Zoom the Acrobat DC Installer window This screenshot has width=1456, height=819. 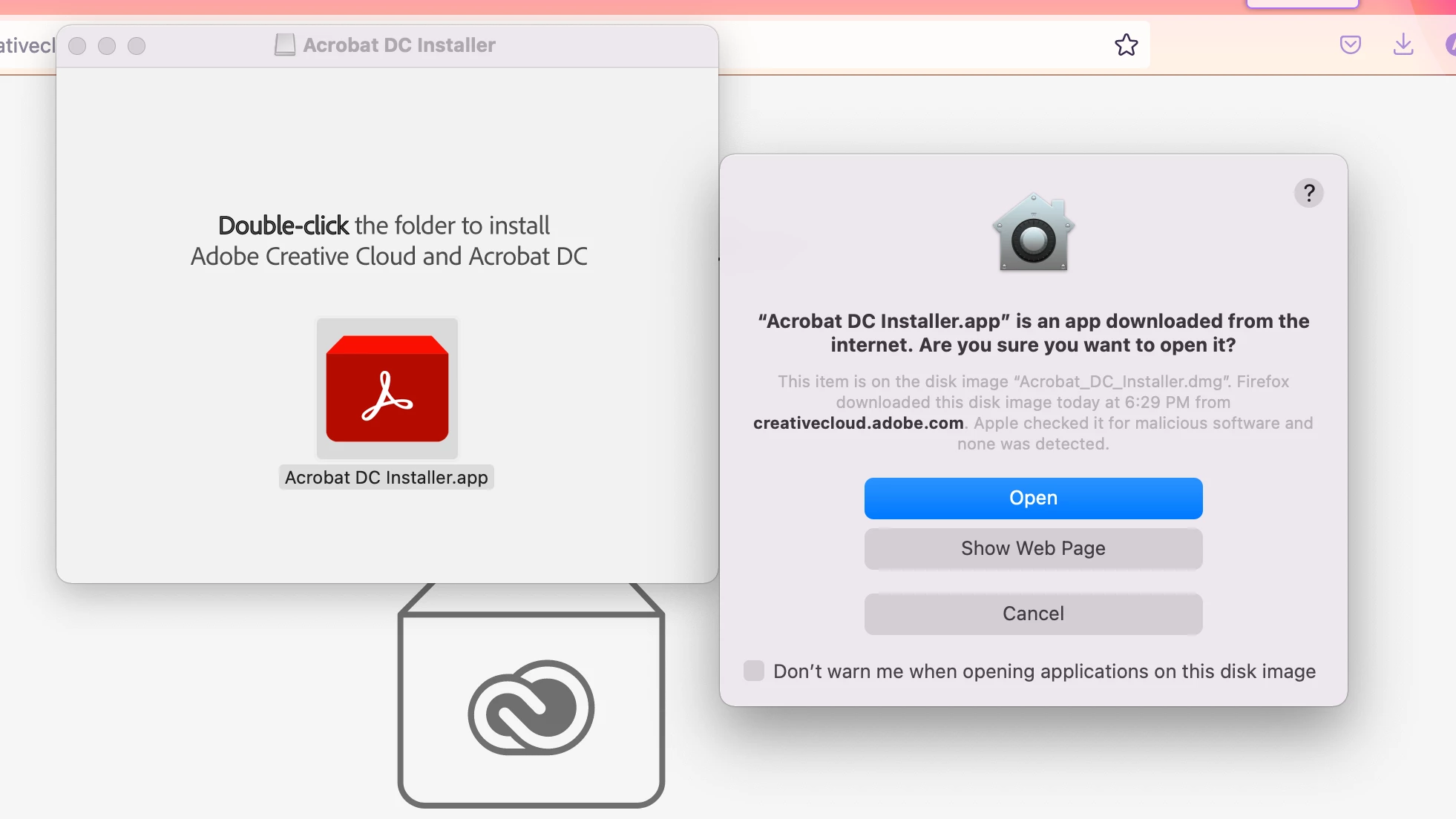(137, 46)
